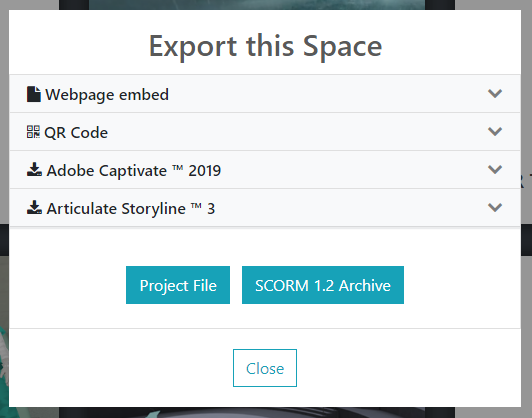The width and height of the screenshot is (532, 418).
Task: Export the SCORM 1.2 Archive
Action: (x=323, y=285)
